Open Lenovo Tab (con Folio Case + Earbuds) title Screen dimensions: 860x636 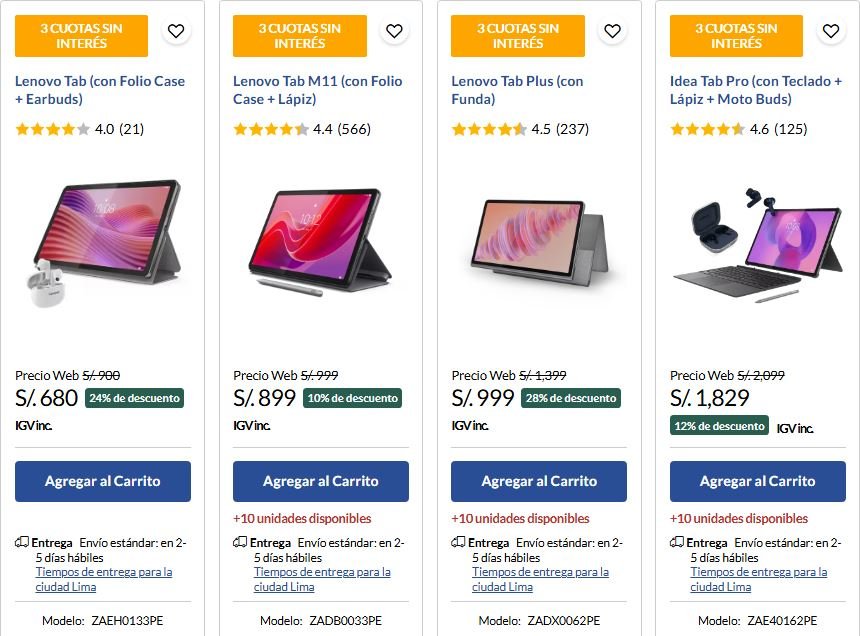[100, 90]
